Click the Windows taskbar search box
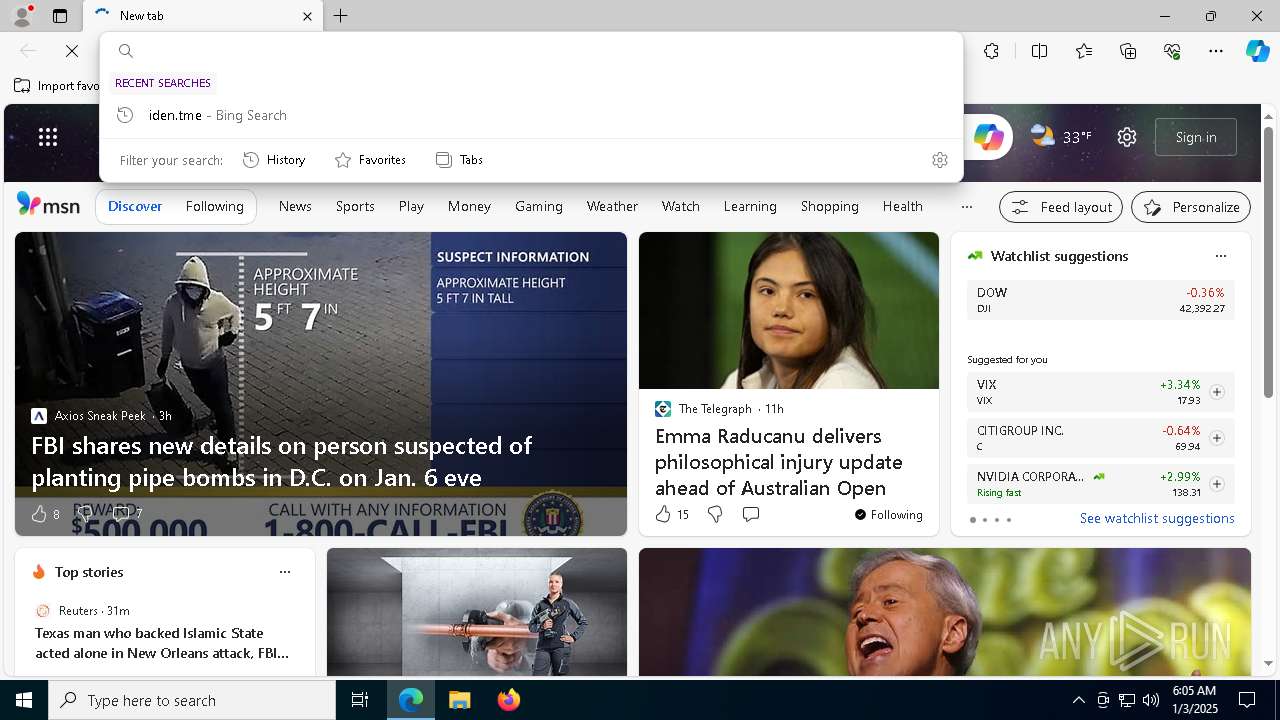The height and width of the screenshot is (720, 1280). coord(192,700)
